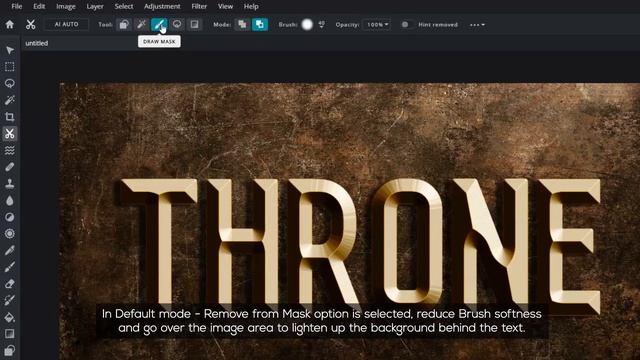Select the Heal bandage tool
The height and width of the screenshot is (360, 640).
pyautogui.click(x=10, y=167)
